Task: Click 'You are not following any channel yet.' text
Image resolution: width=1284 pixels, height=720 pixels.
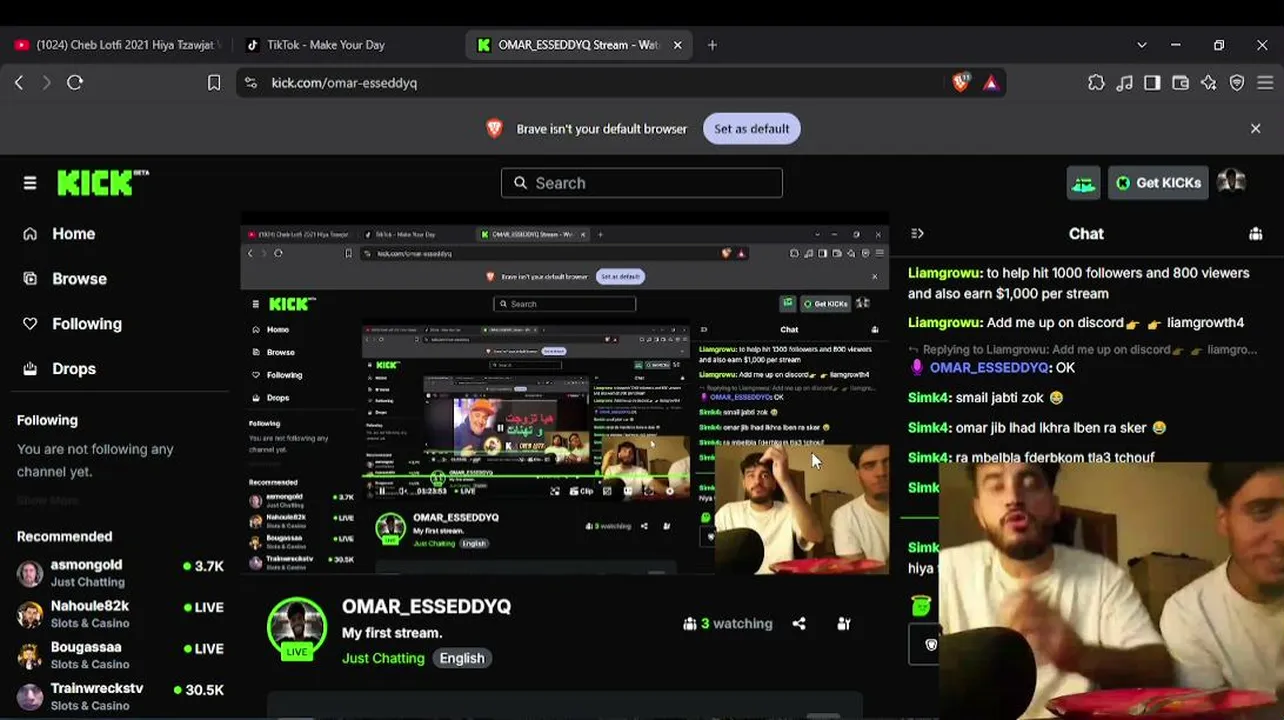Action: pyautogui.click(x=96, y=460)
